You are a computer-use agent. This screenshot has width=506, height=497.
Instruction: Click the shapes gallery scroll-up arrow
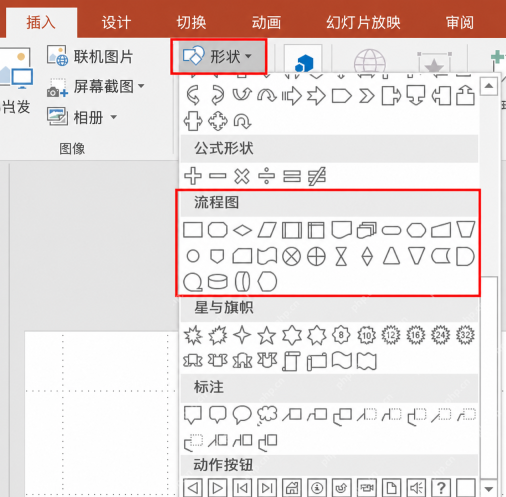[489, 86]
